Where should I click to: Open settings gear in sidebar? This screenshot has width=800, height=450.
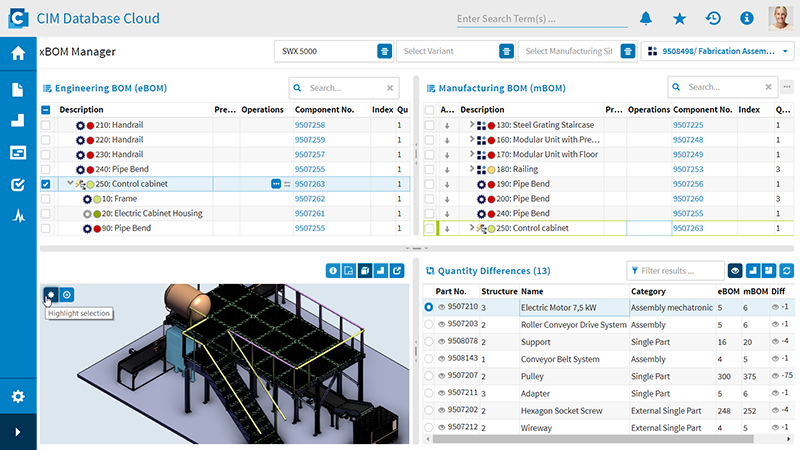pos(18,397)
